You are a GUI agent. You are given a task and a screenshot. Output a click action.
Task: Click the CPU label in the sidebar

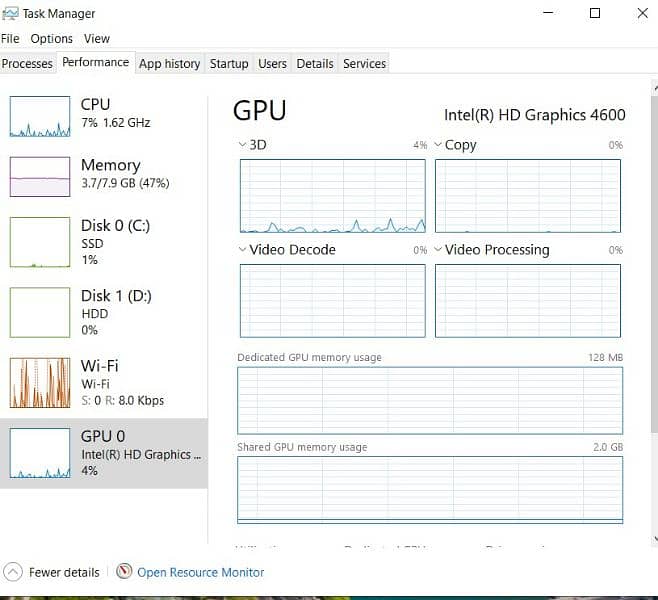95,104
